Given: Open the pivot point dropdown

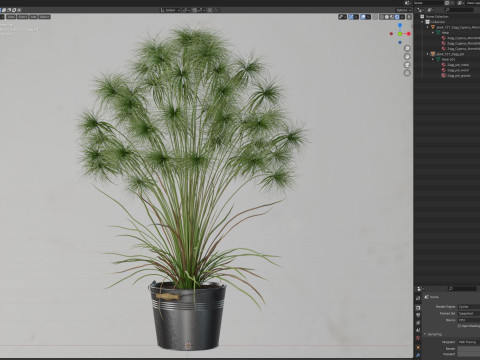Looking at the screenshot, I should (x=187, y=10).
